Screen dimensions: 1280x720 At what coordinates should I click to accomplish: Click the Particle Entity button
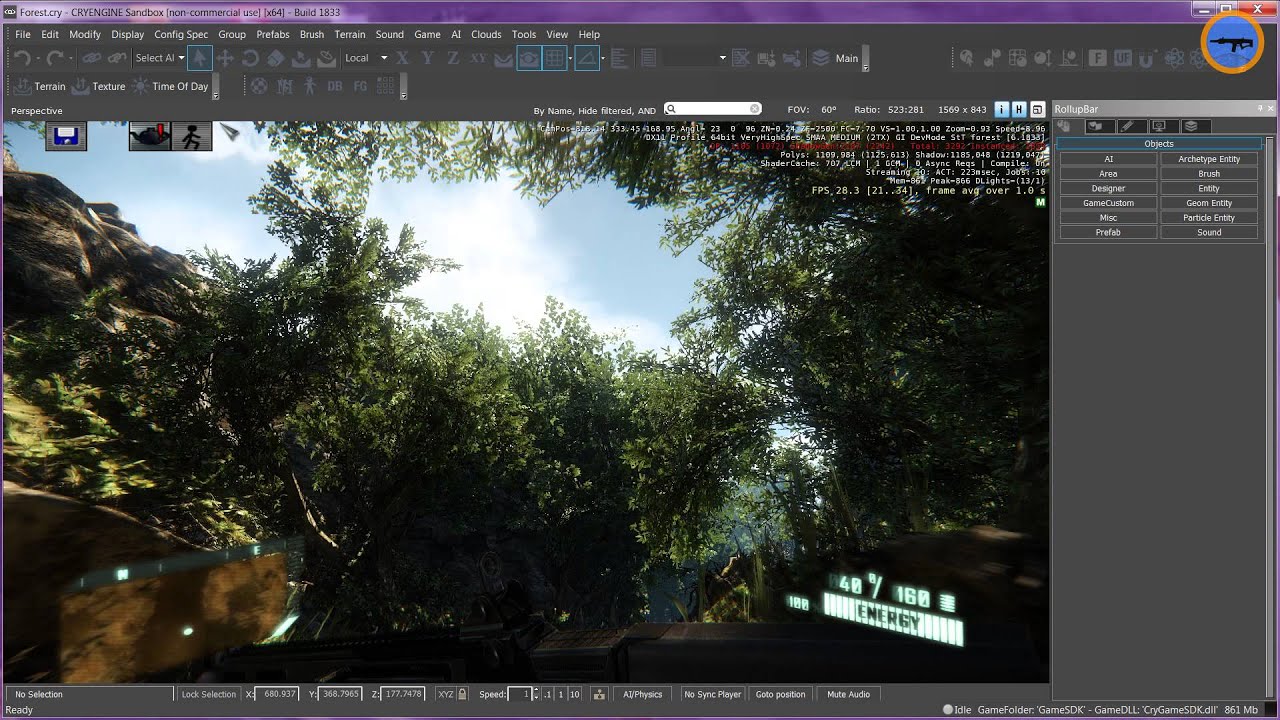coord(1209,217)
